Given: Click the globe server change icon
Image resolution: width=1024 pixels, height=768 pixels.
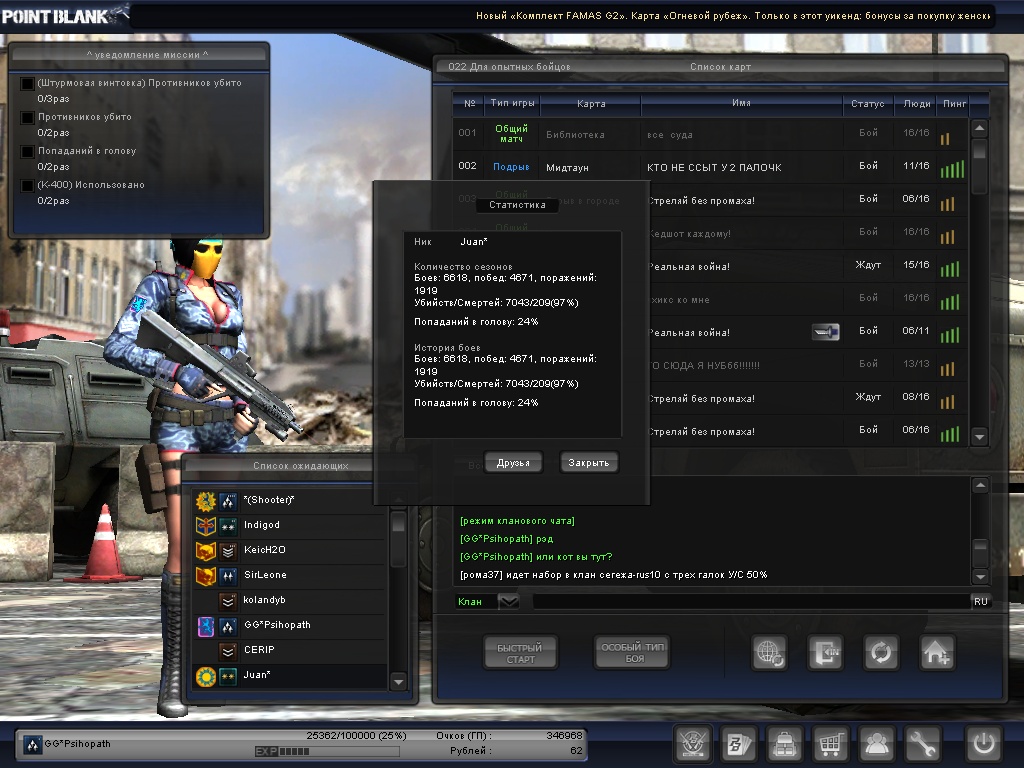Looking at the screenshot, I should [x=769, y=652].
